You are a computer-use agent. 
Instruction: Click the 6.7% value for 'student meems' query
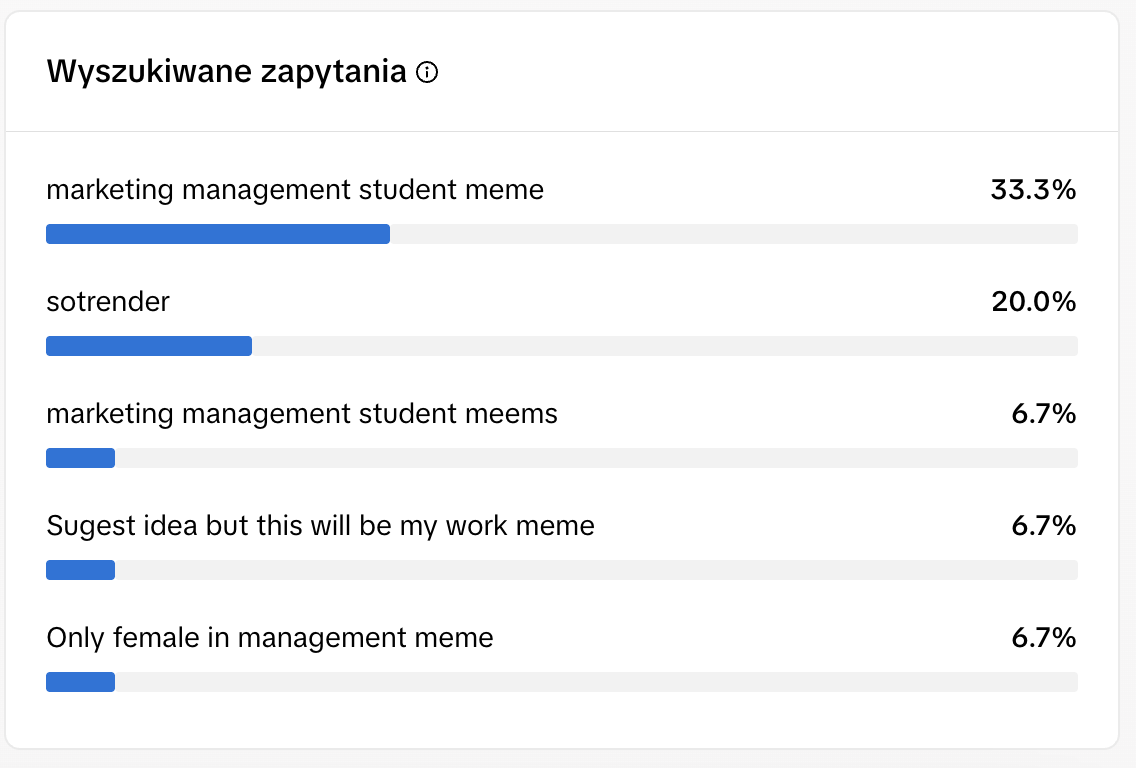click(x=1043, y=413)
